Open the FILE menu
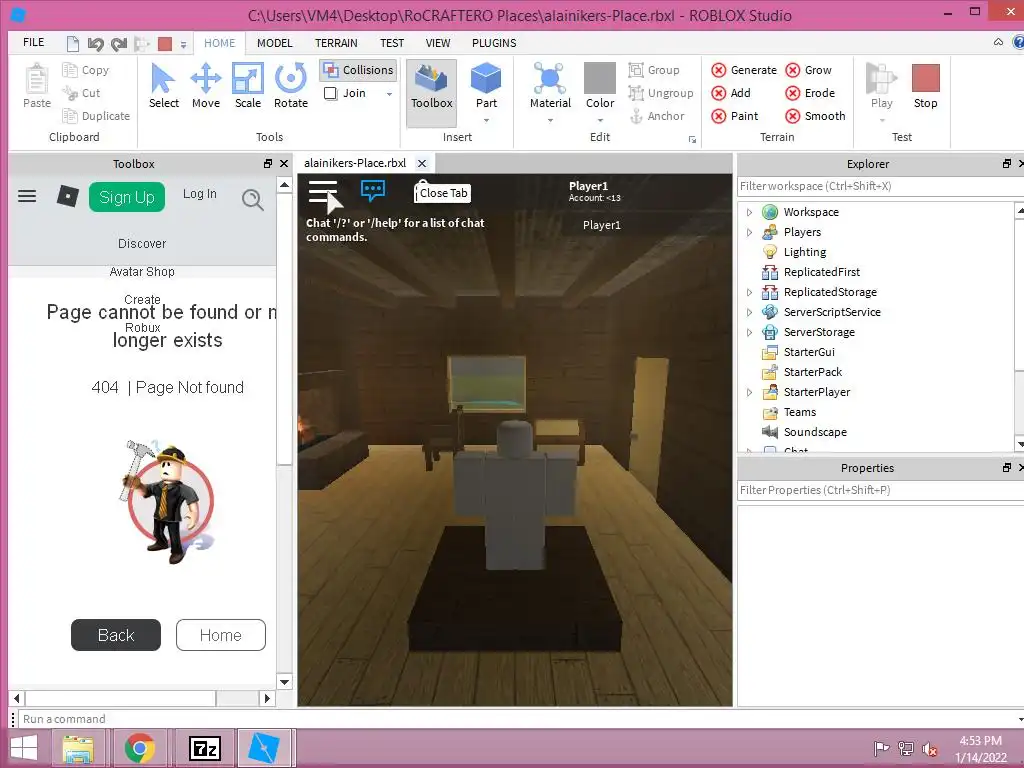Viewport: 1024px width, 768px height. [x=33, y=42]
